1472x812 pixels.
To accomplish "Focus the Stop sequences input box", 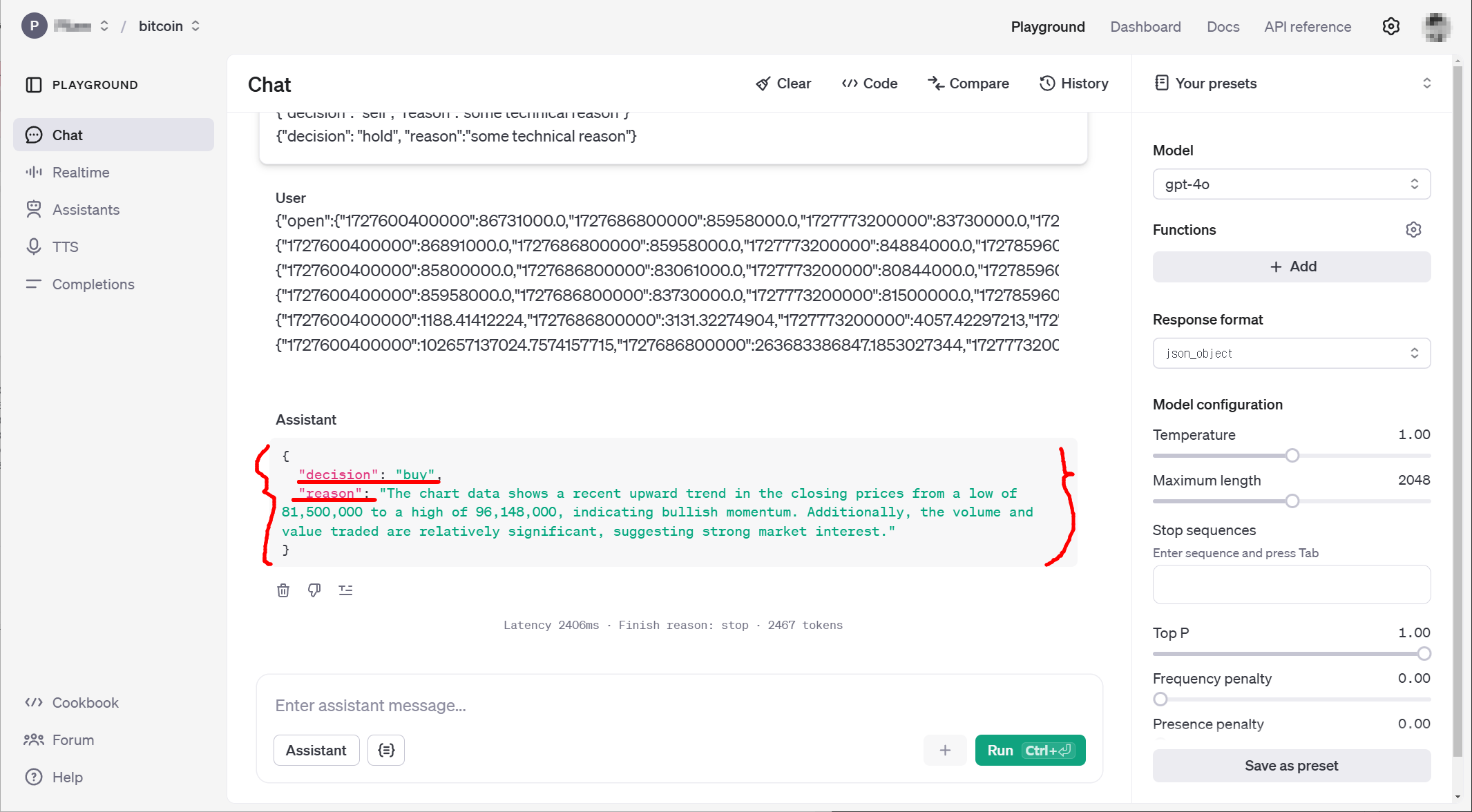I will point(1291,584).
